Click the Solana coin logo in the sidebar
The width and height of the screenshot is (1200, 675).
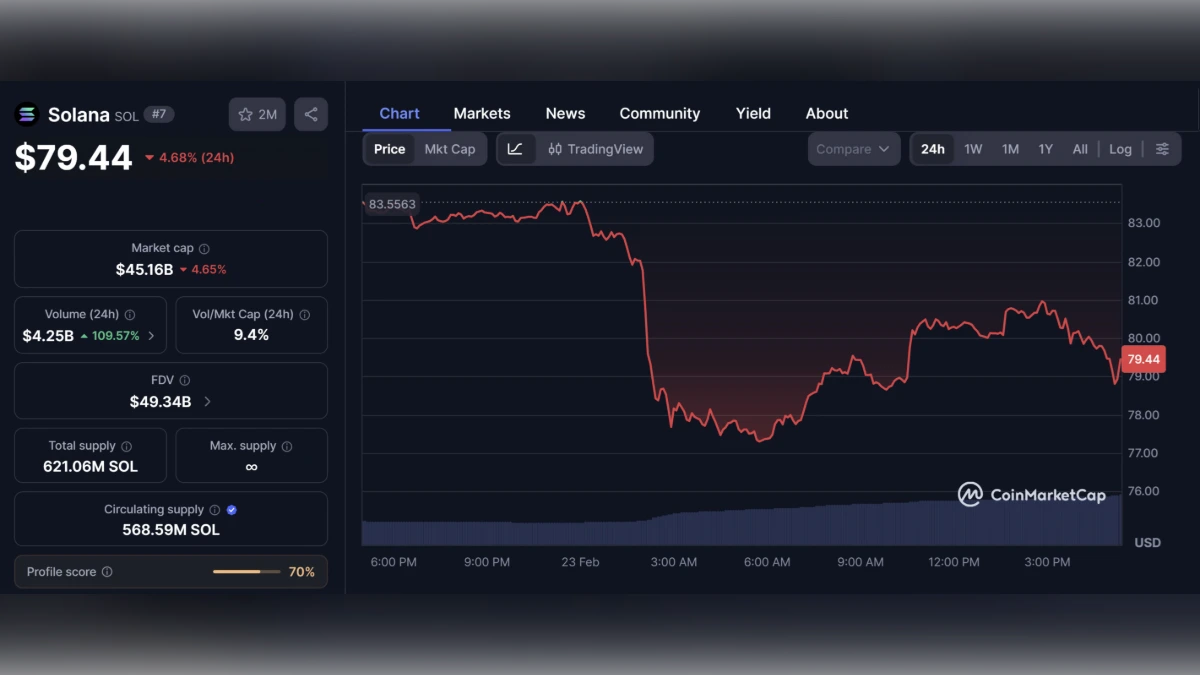pyautogui.click(x=25, y=114)
